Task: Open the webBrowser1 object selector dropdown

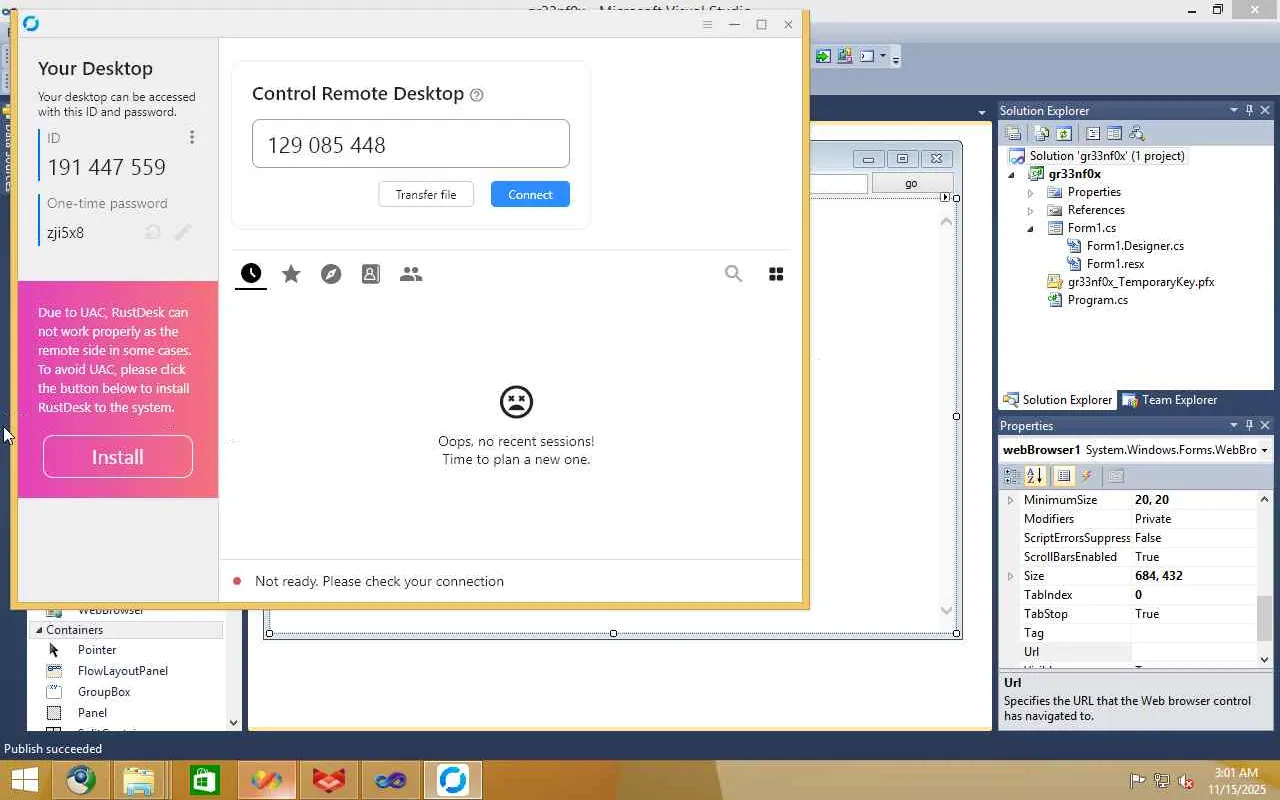Action: pos(1264,450)
